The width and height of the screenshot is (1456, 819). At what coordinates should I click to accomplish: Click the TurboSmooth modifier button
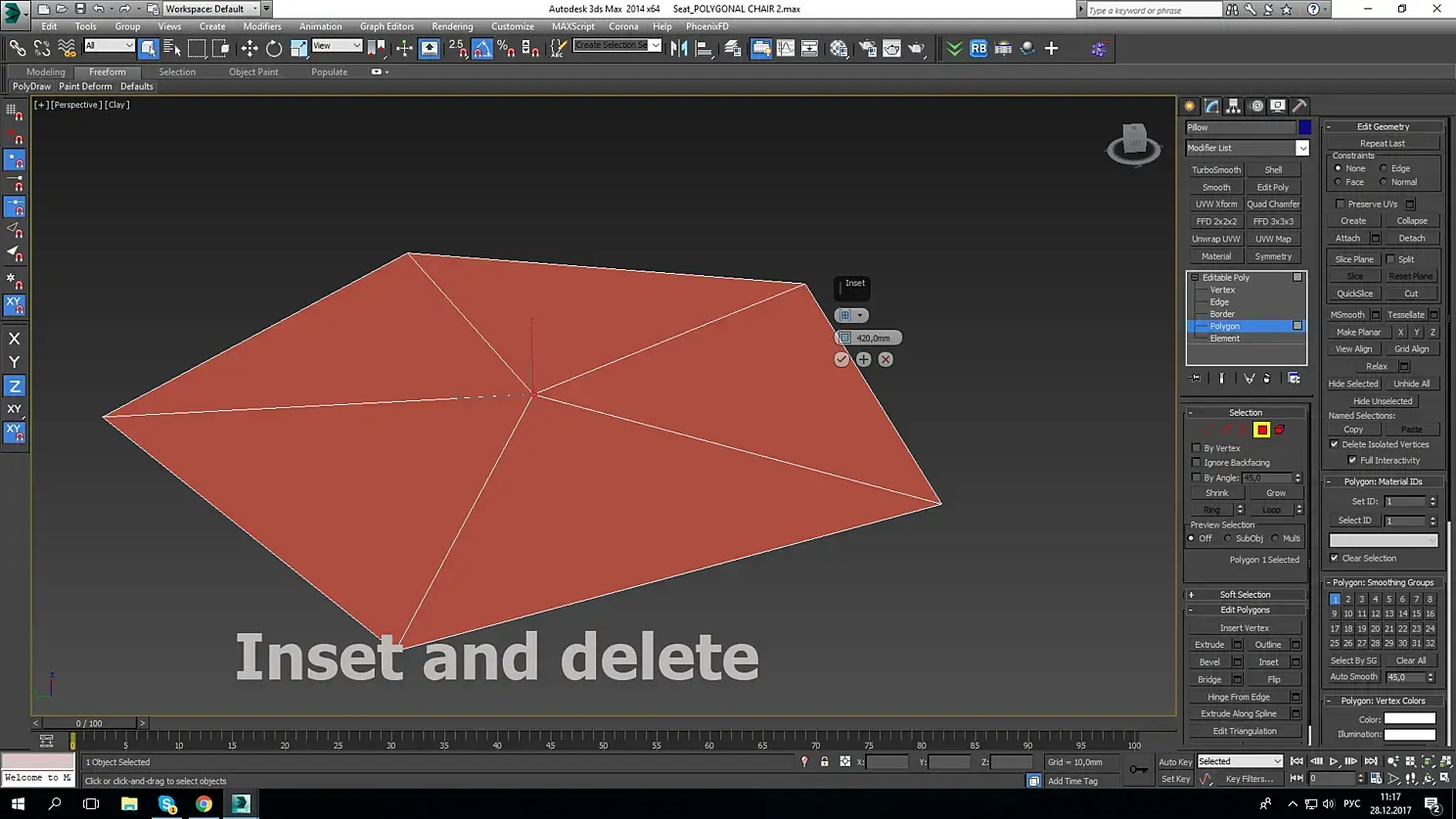coord(1216,170)
